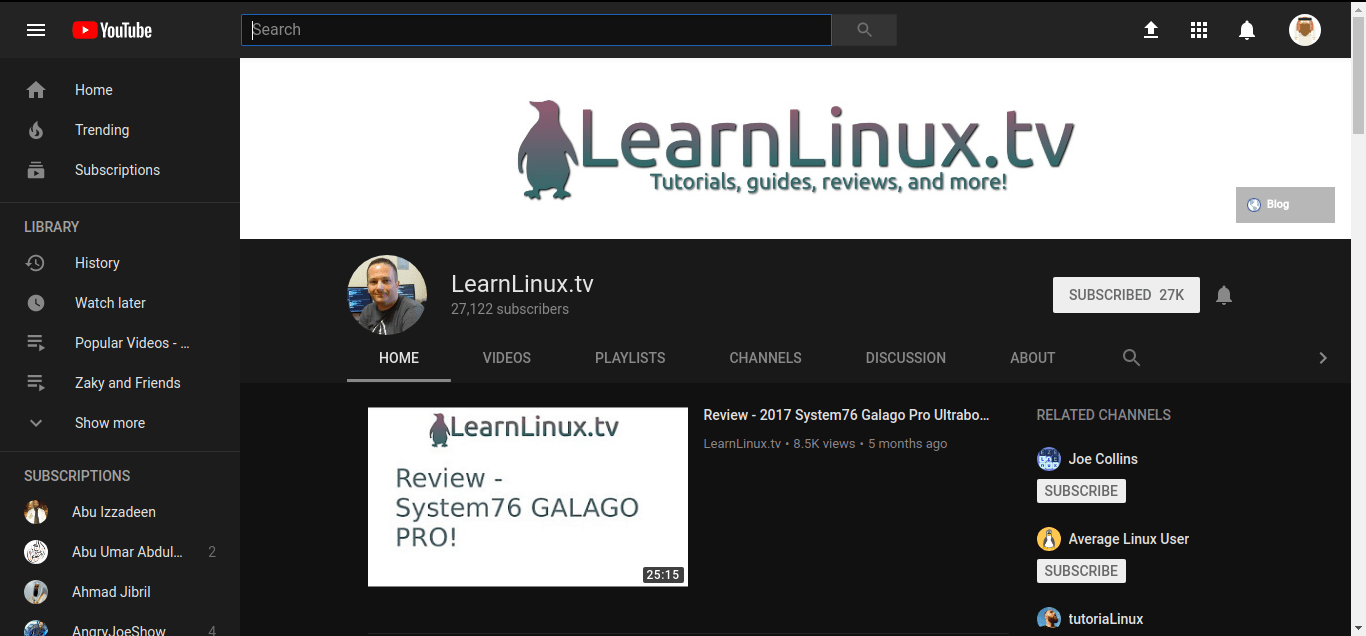Open the DISCUSSION tab

click(905, 357)
